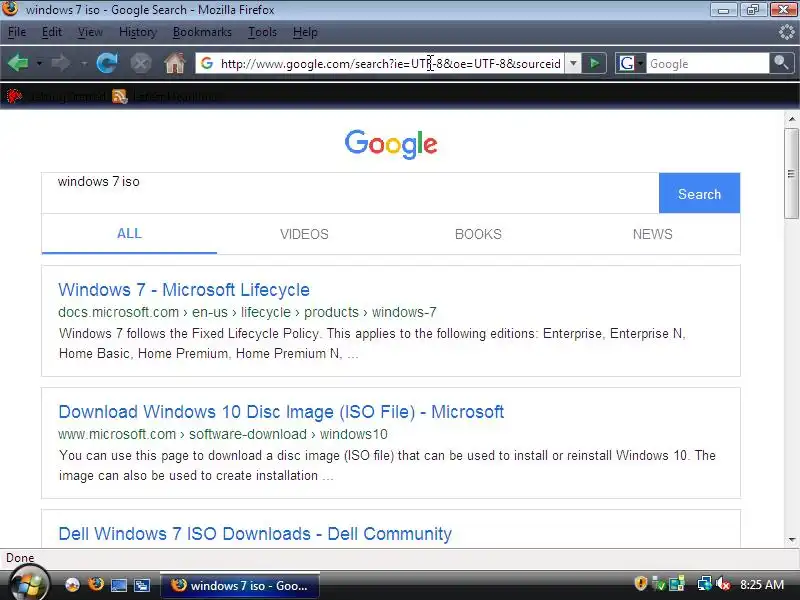
Task: Open the Help menu
Action: click(x=305, y=32)
